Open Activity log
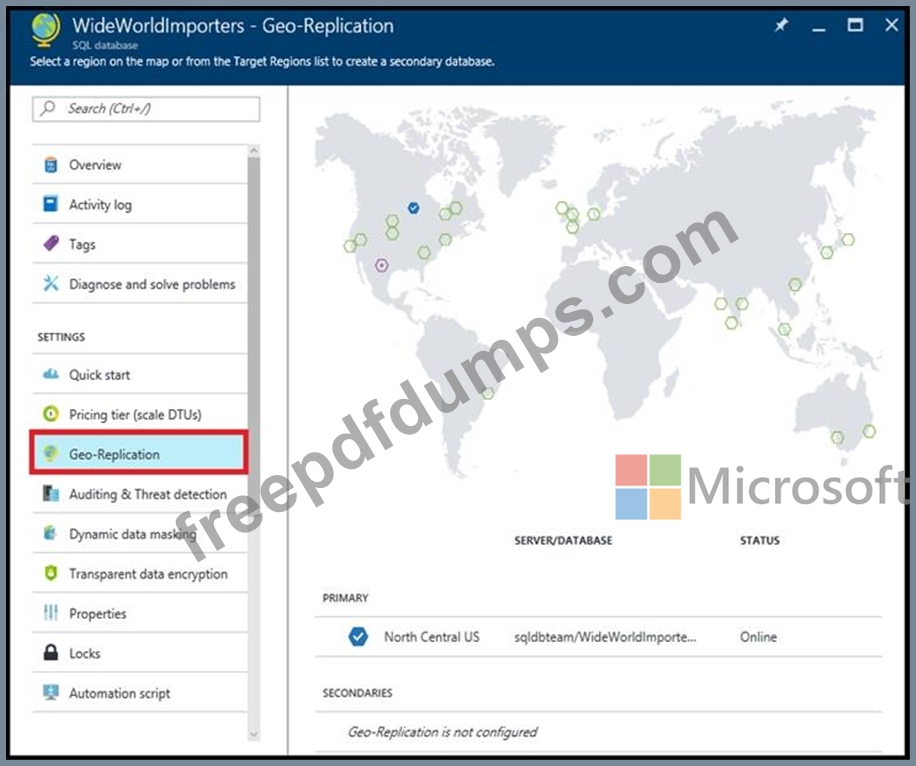This screenshot has height=766, width=916. pos(140,204)
